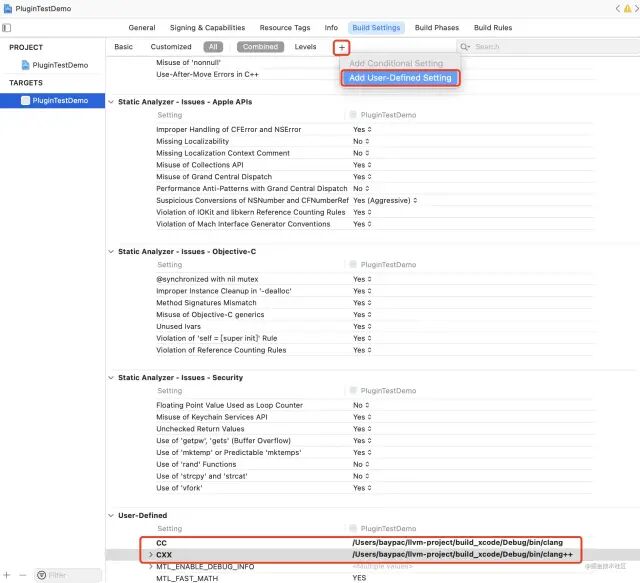Screen dimensions: 640x583
Task: Select the MTL_FAST_MATH setting
Action: 187,579
